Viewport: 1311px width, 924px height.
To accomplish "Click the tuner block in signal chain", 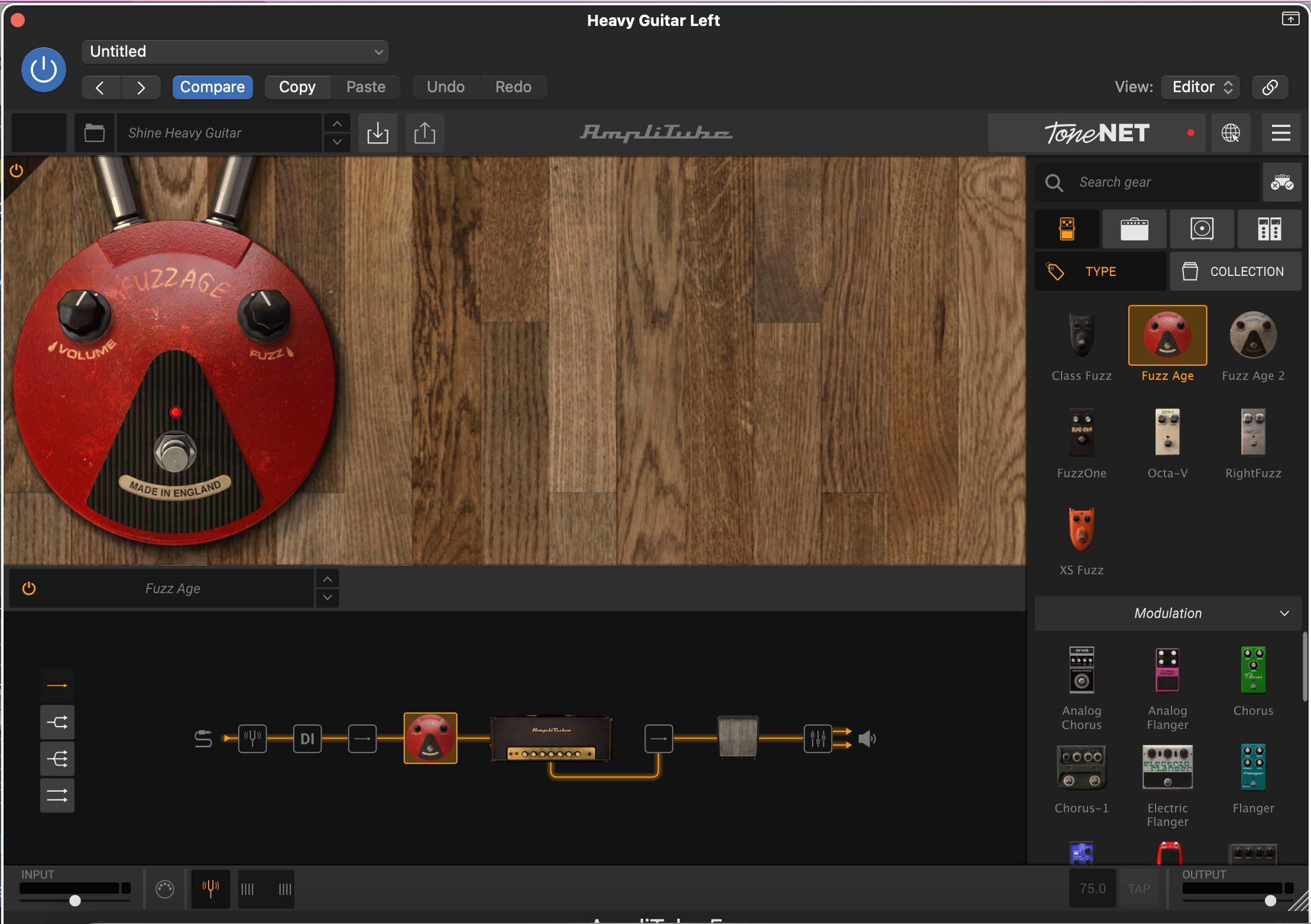I will (252, 738).
